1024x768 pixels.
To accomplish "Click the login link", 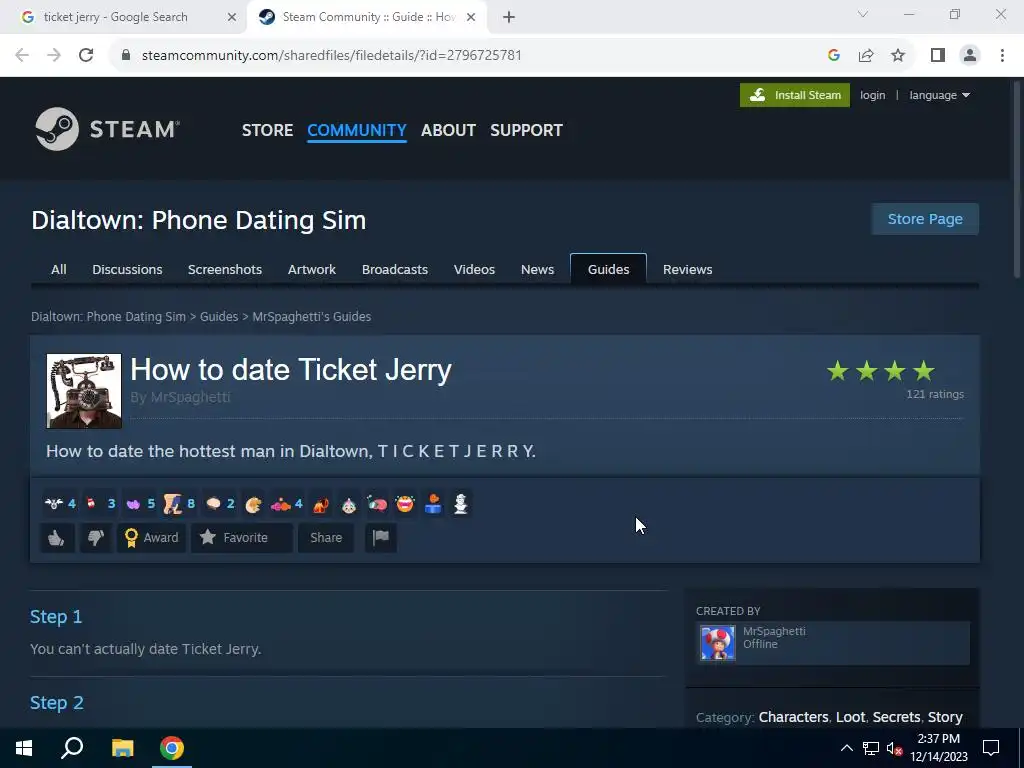I will coord(872,95).
